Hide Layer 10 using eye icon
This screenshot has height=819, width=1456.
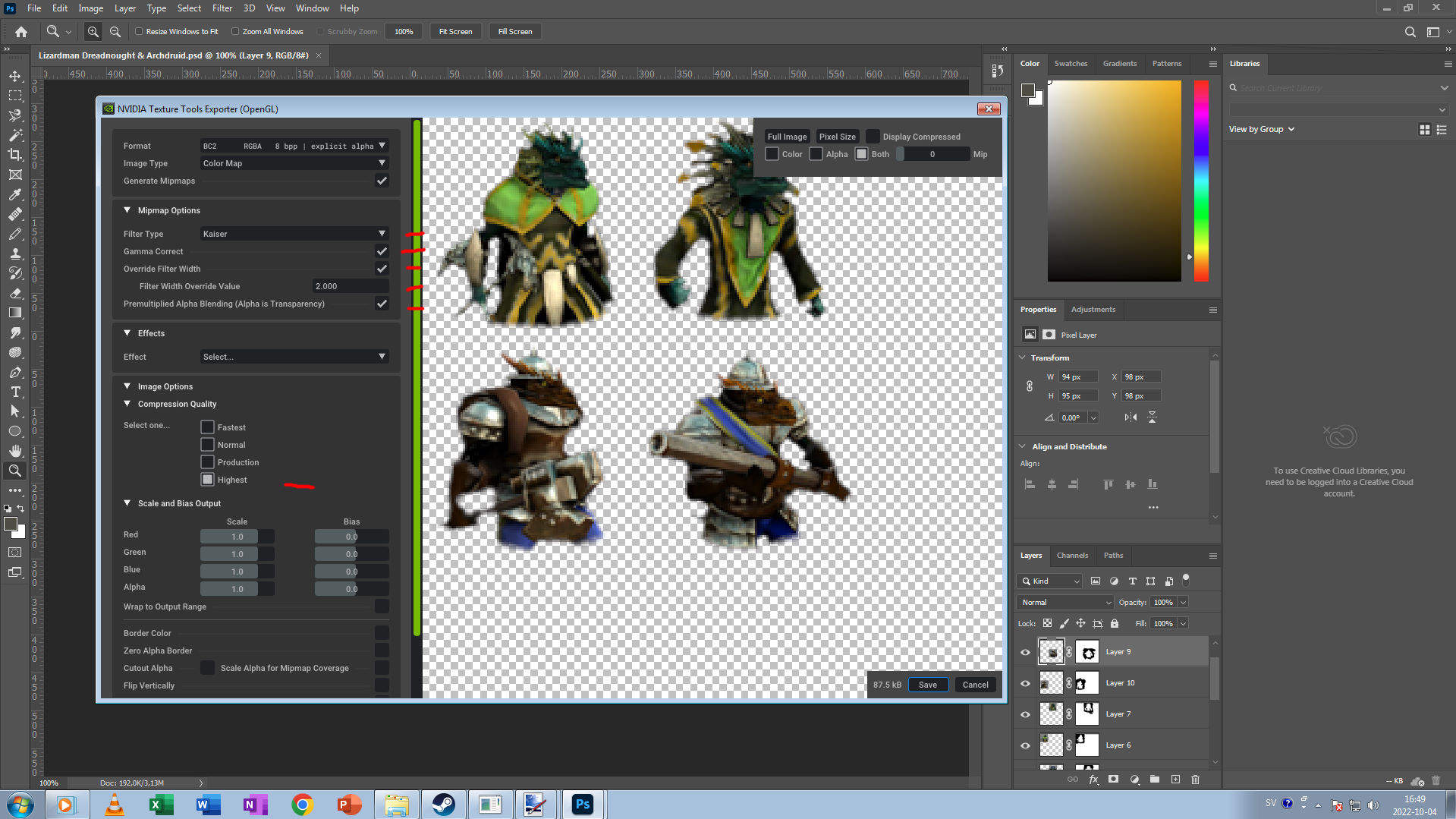[x=1025, y=683]
